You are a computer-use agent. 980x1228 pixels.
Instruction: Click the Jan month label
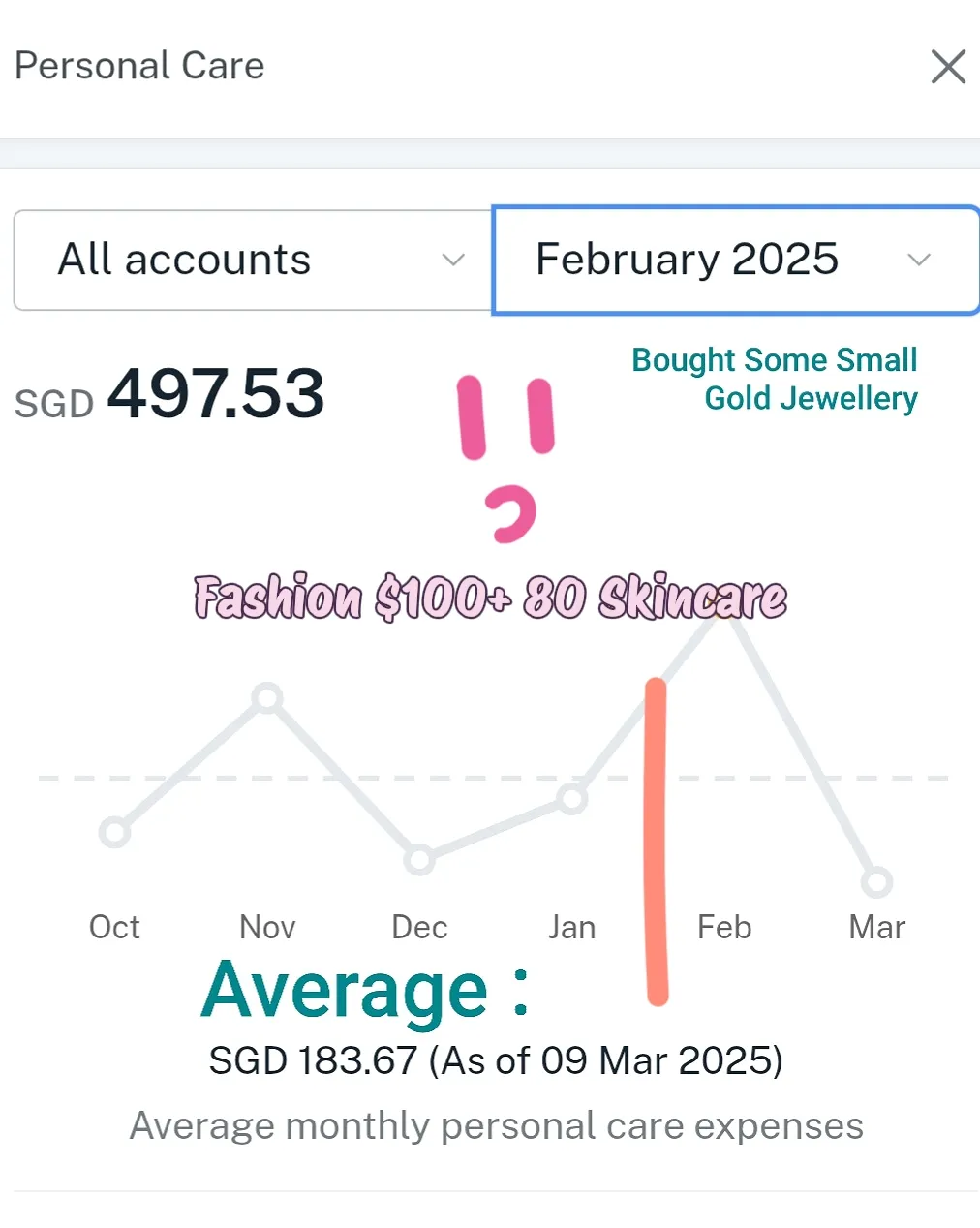point(571,927)
